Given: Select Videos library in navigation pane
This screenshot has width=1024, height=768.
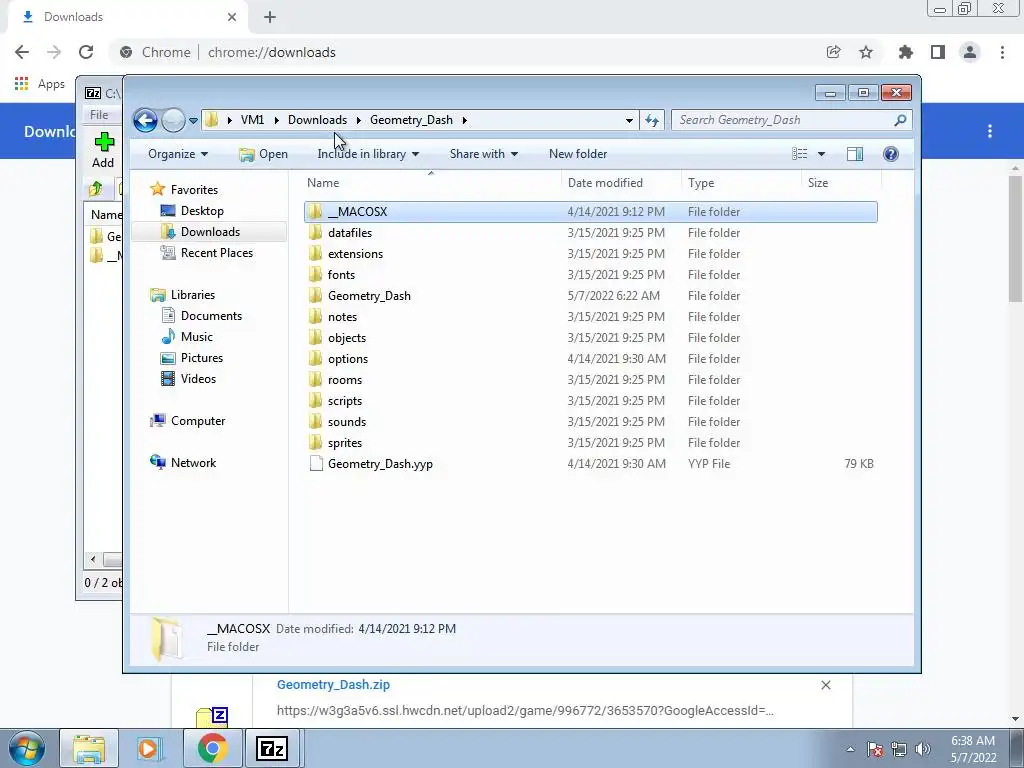Looking at the screenshot, I should point(198,379).
